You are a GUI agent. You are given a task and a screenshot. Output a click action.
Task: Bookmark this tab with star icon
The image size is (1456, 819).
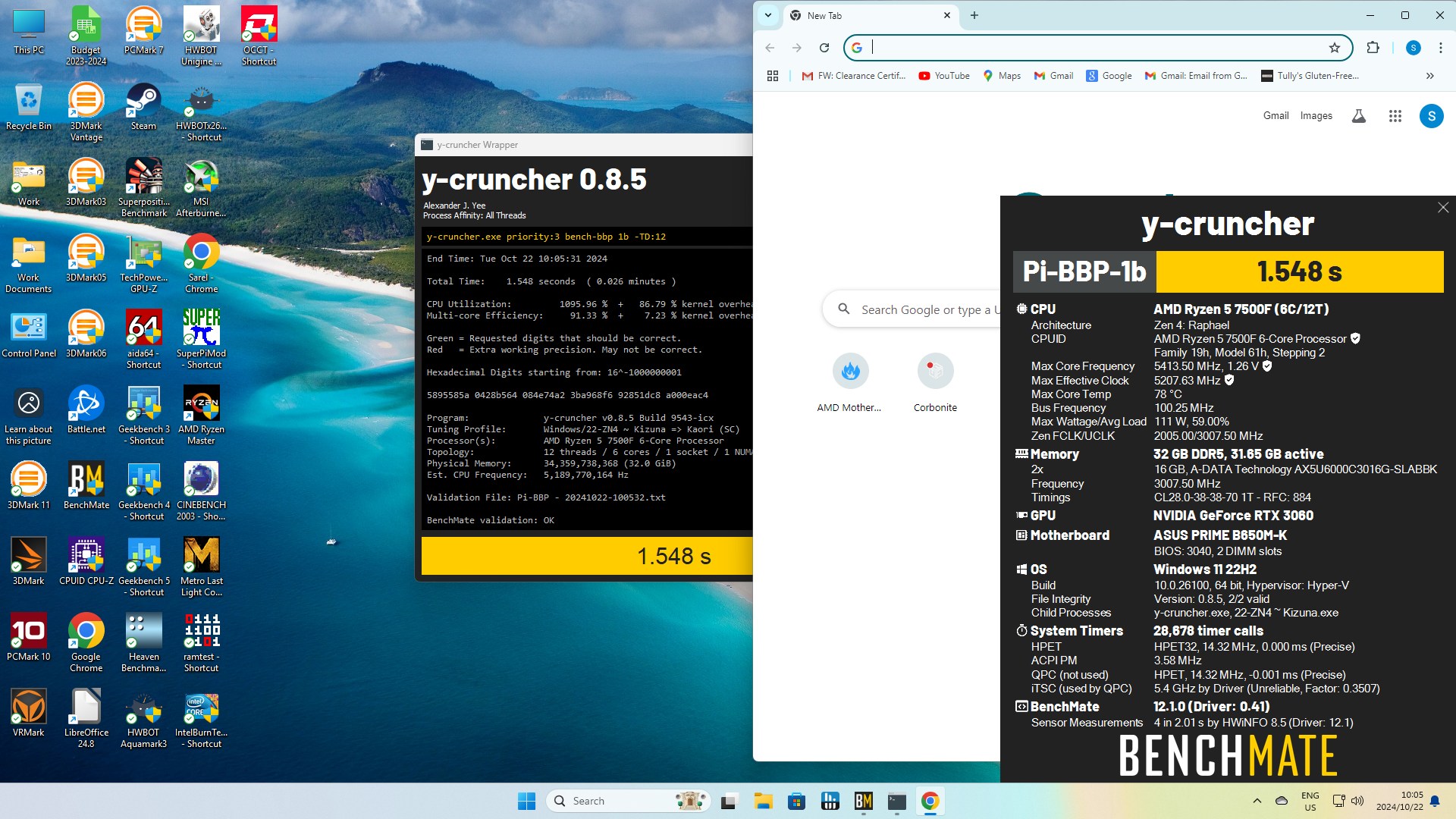(1335, 48)
